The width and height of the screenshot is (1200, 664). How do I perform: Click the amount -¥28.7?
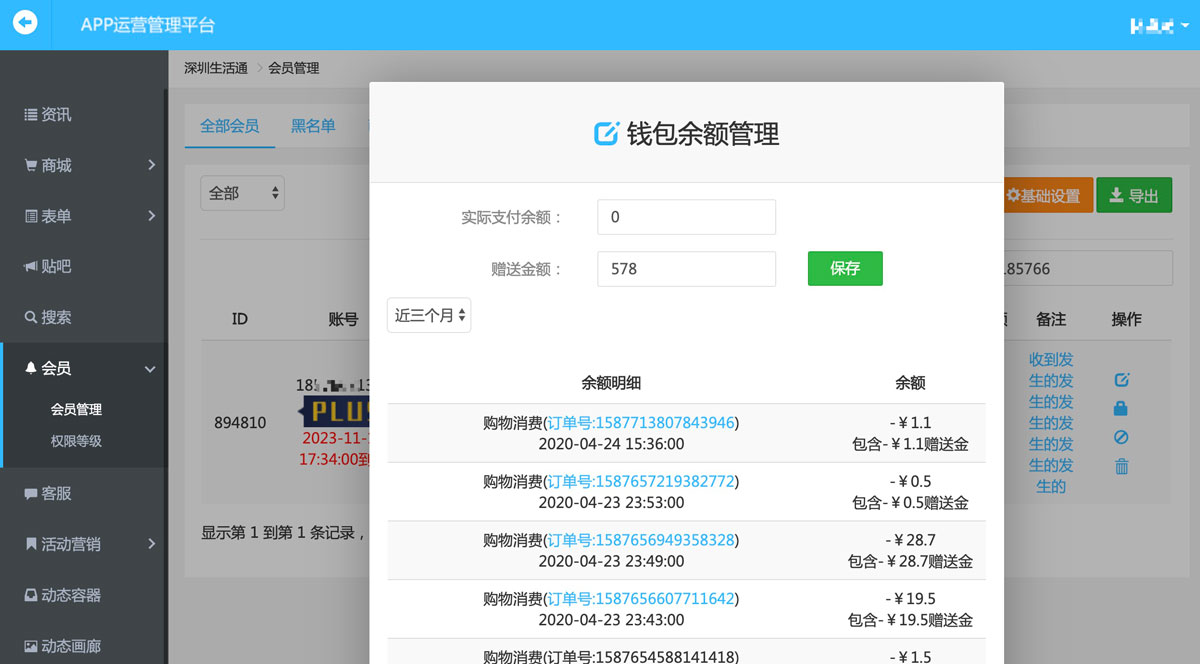910,541
